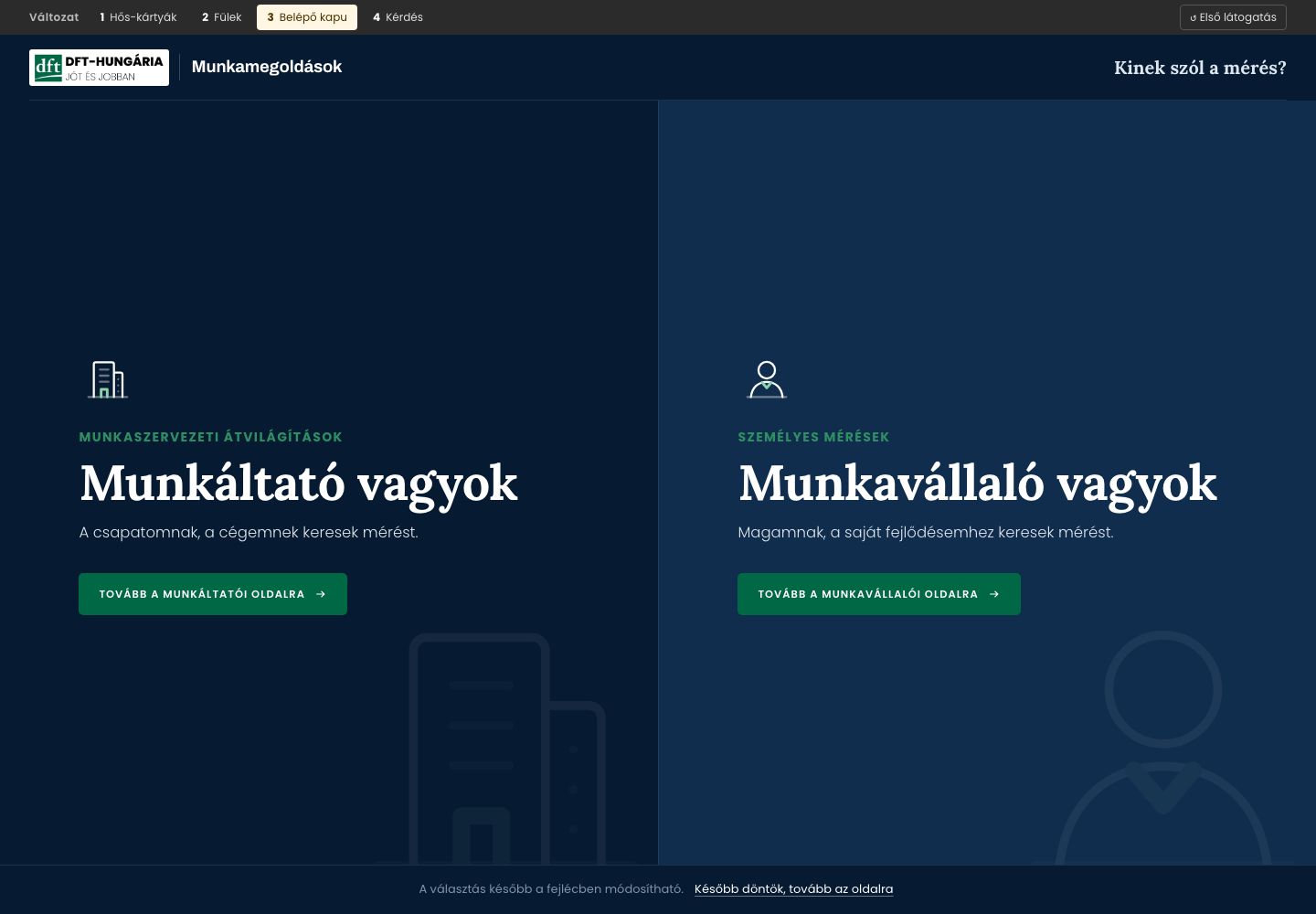Screen dimensions: 1316x914
Task: Click the Első látogatás reset button
Action: (1233, 17)
